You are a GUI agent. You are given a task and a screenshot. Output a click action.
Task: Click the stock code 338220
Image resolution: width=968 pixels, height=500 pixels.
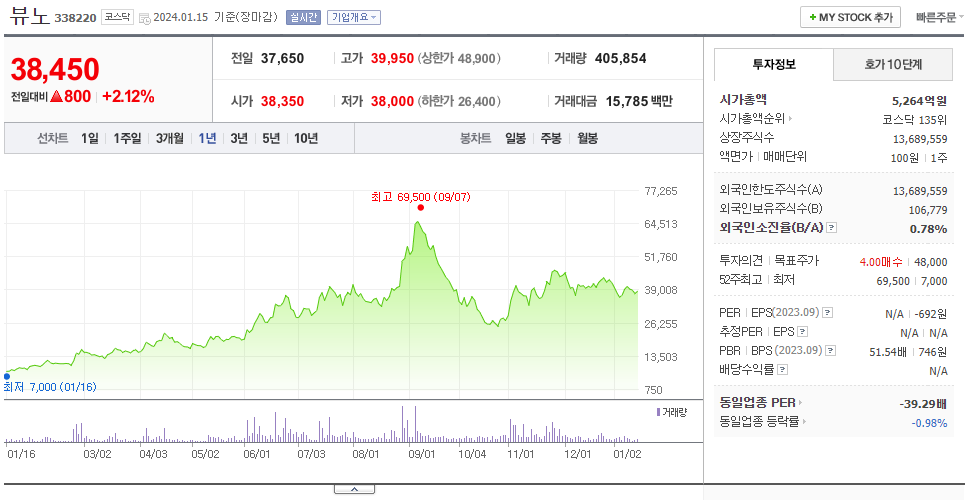75,18
